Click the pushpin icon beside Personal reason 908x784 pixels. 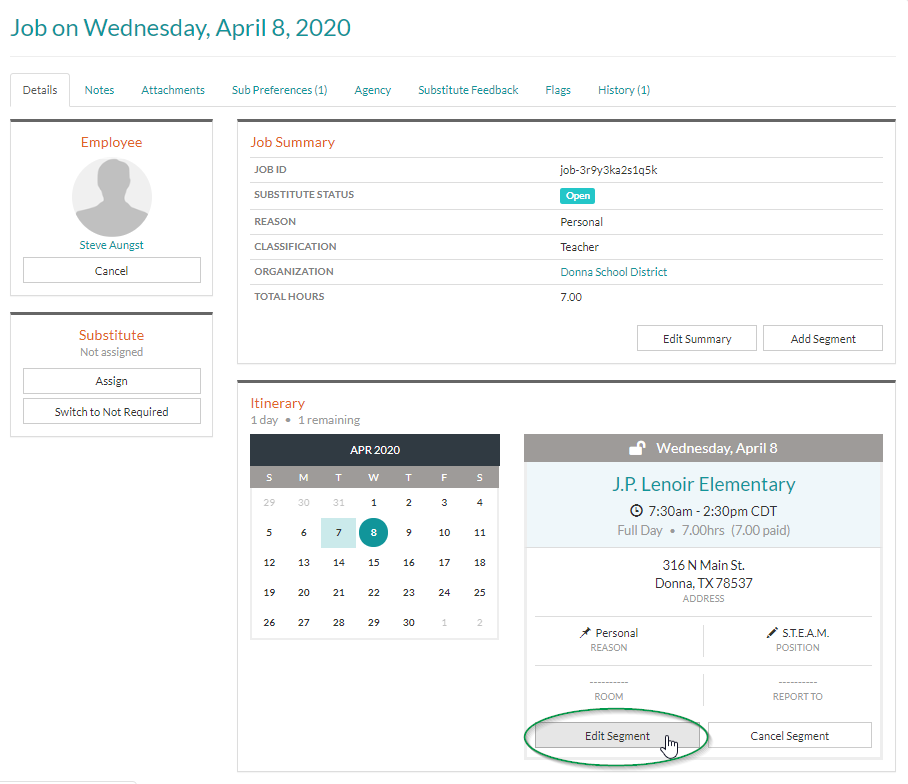585,632
